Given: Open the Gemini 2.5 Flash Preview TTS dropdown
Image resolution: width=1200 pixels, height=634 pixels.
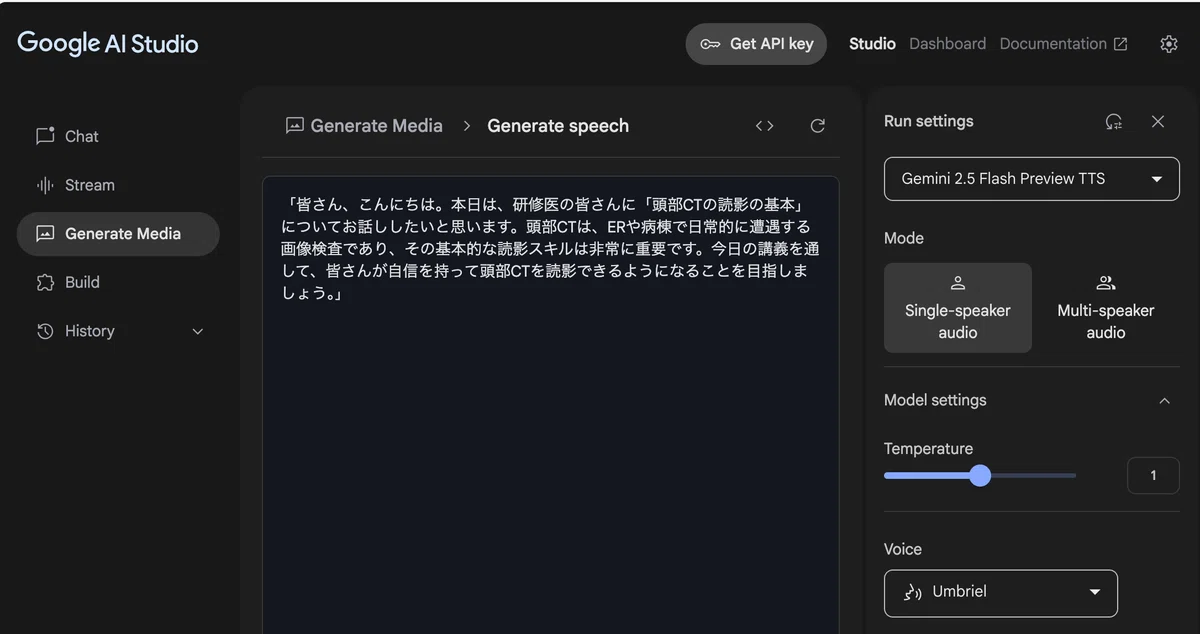Looking at the screenshot, I should pos(1032,179).
